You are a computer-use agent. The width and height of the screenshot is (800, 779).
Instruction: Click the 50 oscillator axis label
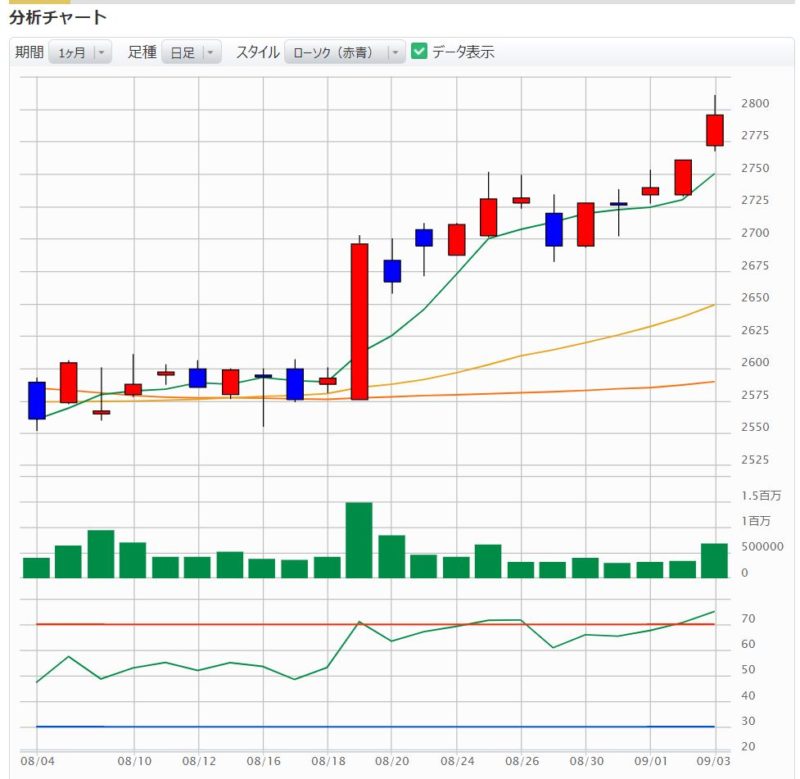[748, 670]
